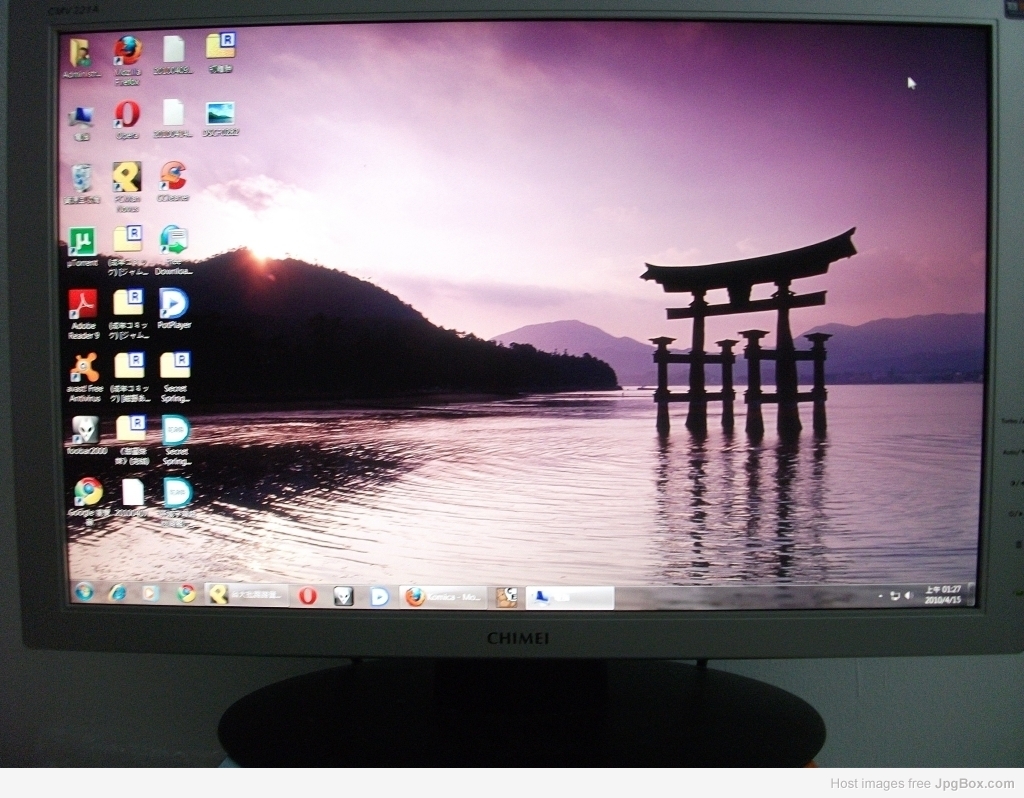Open the Recycle Bin on the desktop

click(82, 178)
